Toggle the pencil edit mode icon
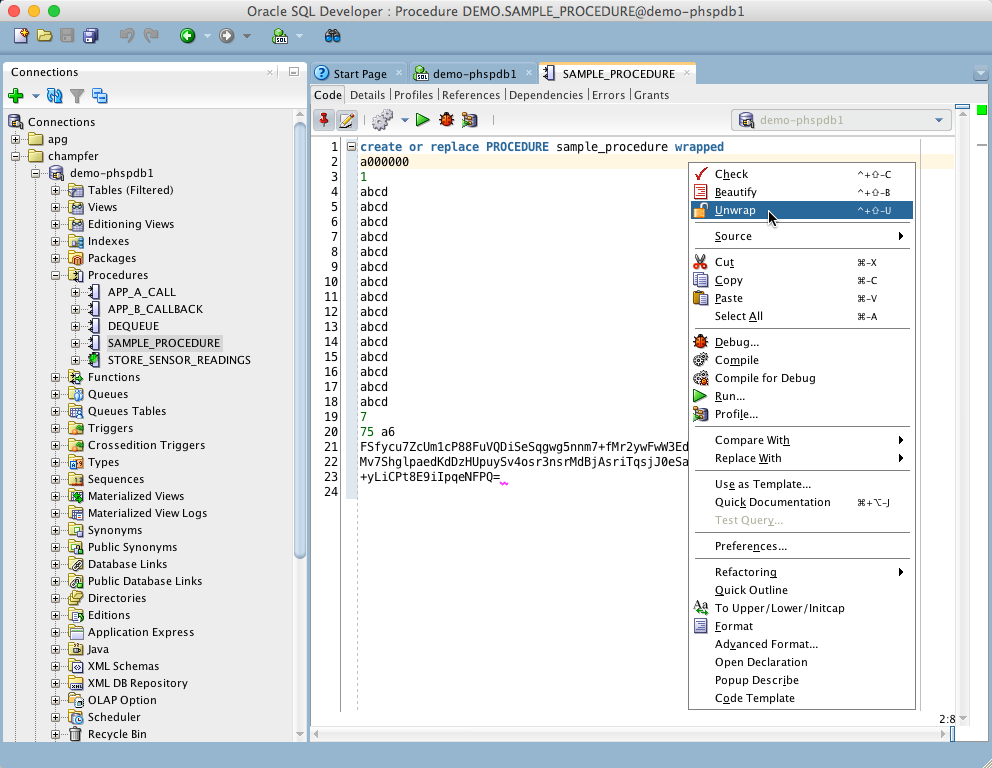 (346, 120)
